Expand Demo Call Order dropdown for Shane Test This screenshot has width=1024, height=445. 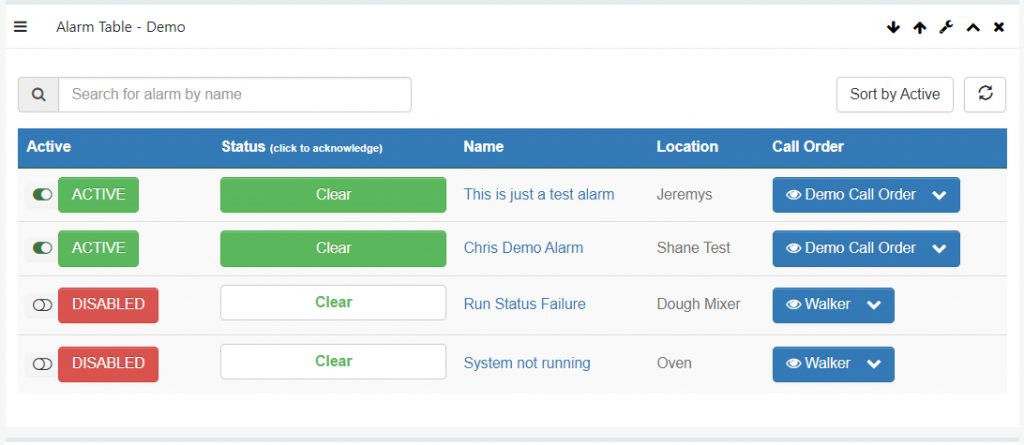click(x=939, y=248)
